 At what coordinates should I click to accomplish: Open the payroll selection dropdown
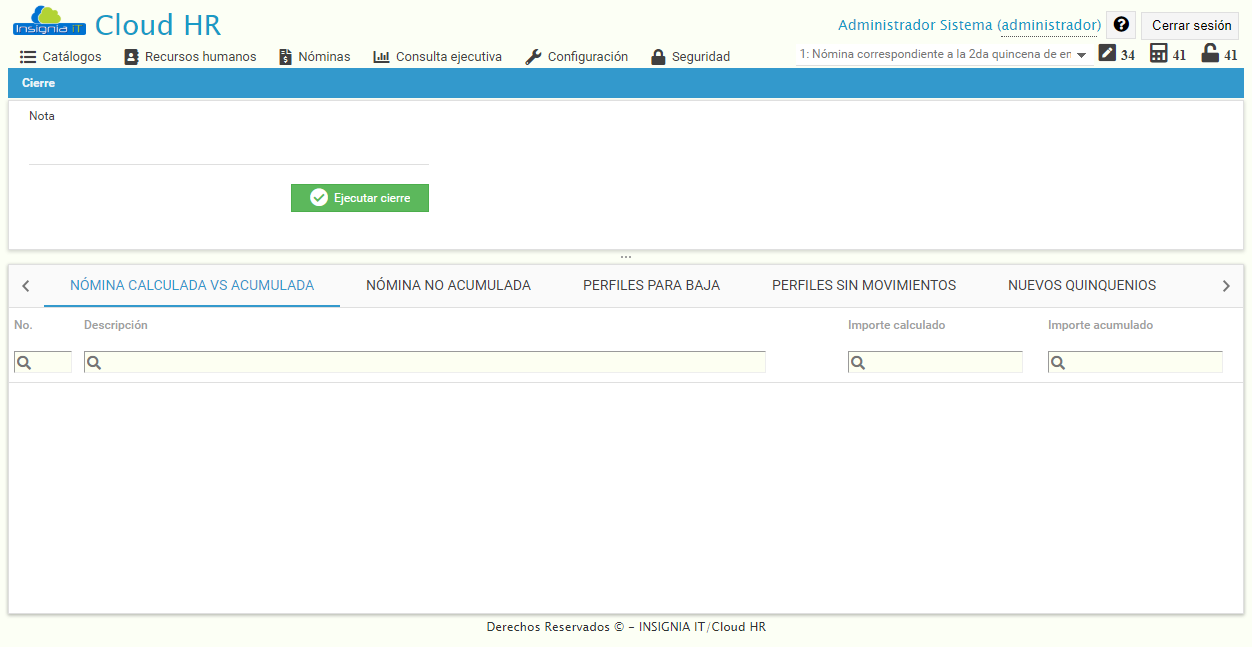1082,57
